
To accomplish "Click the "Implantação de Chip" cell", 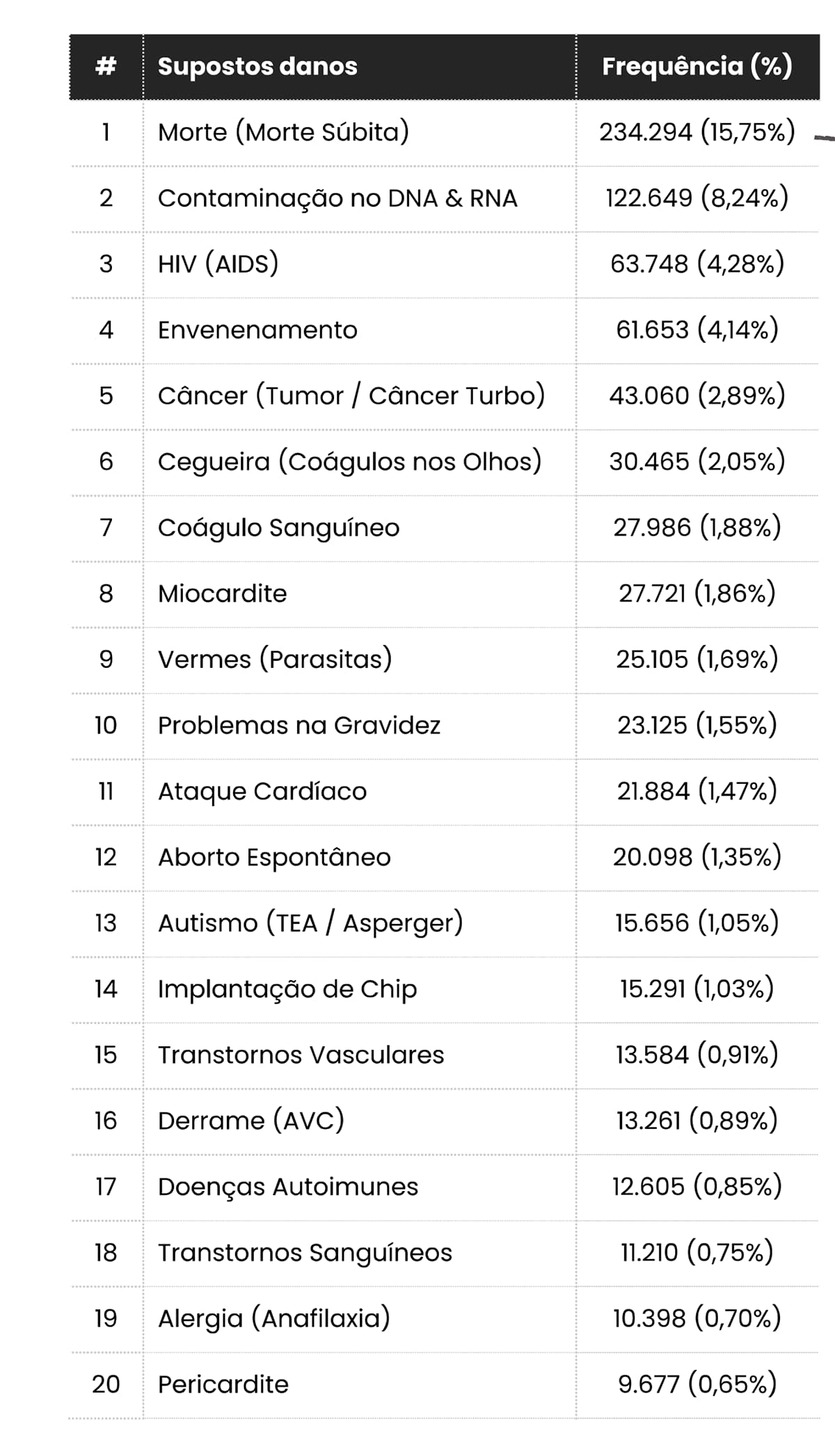I will pyautogui.click(x=287, y=989).
